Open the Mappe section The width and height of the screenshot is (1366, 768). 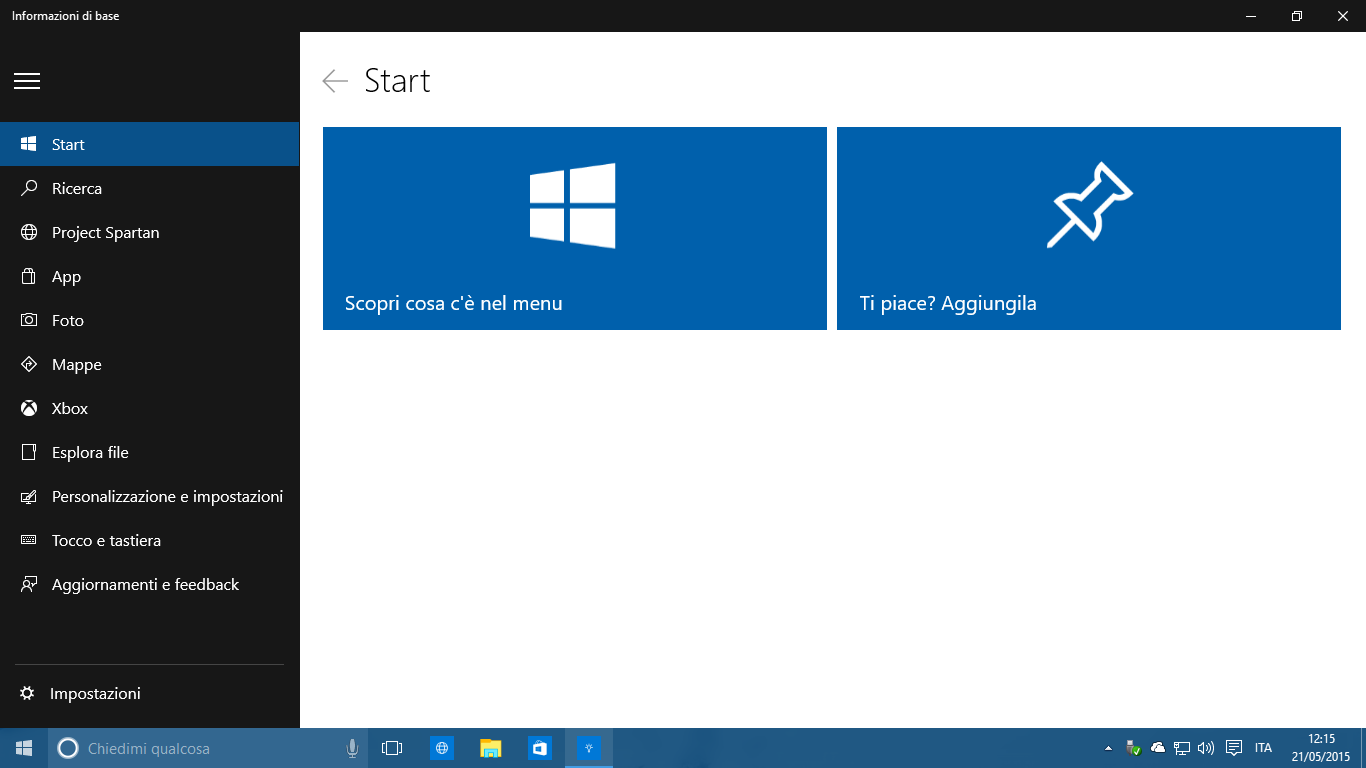150,364
